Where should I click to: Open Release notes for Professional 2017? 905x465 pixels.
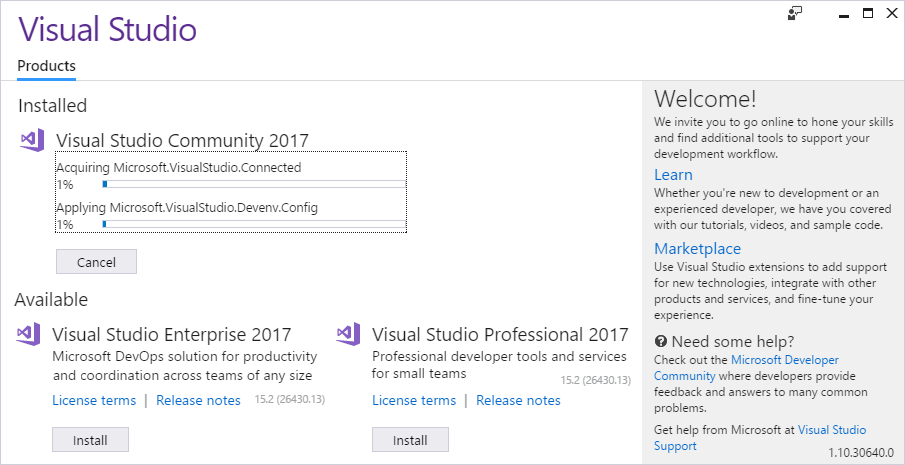[518, 400]
